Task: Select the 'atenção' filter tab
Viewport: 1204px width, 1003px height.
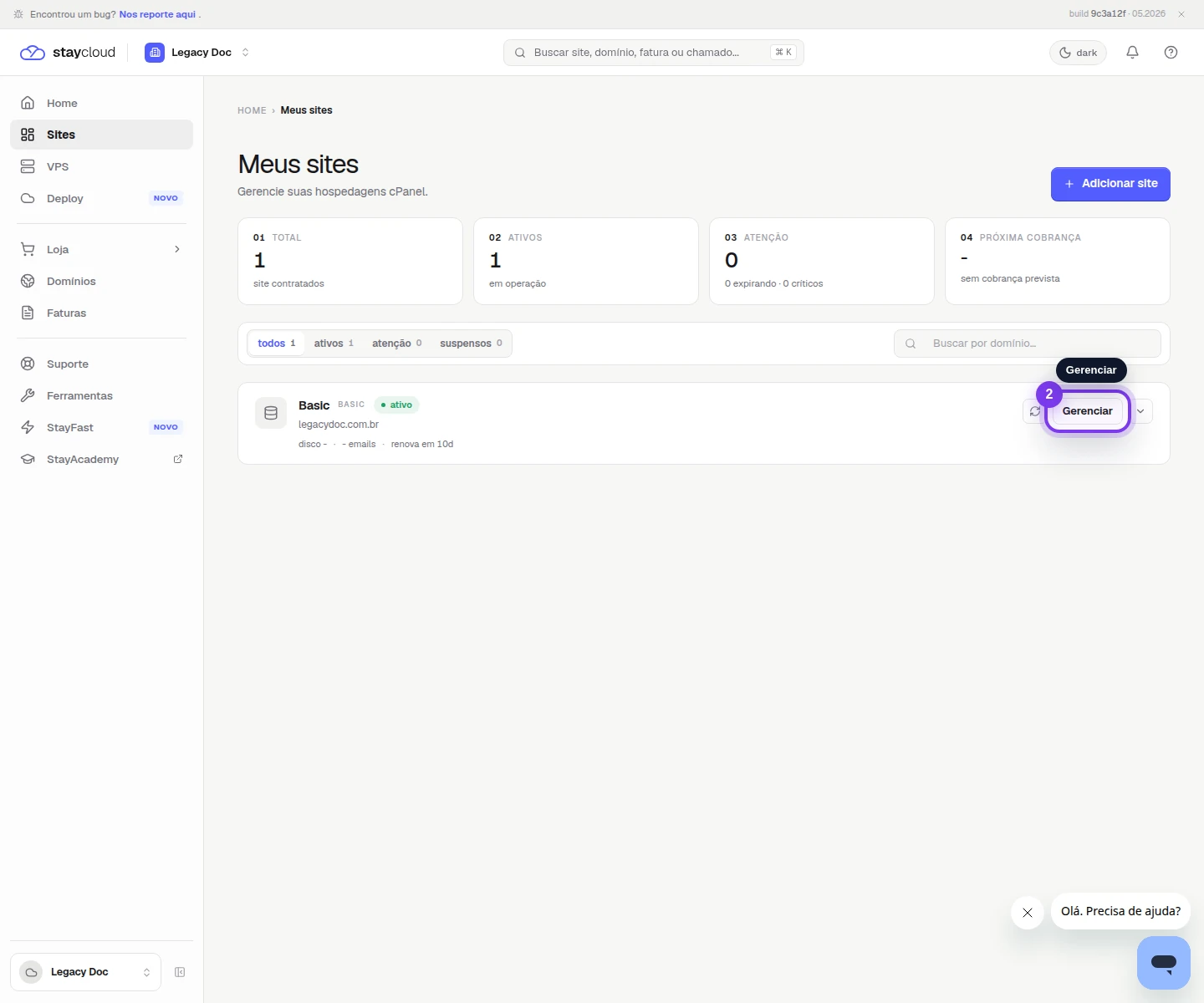Action: point(396,344)
